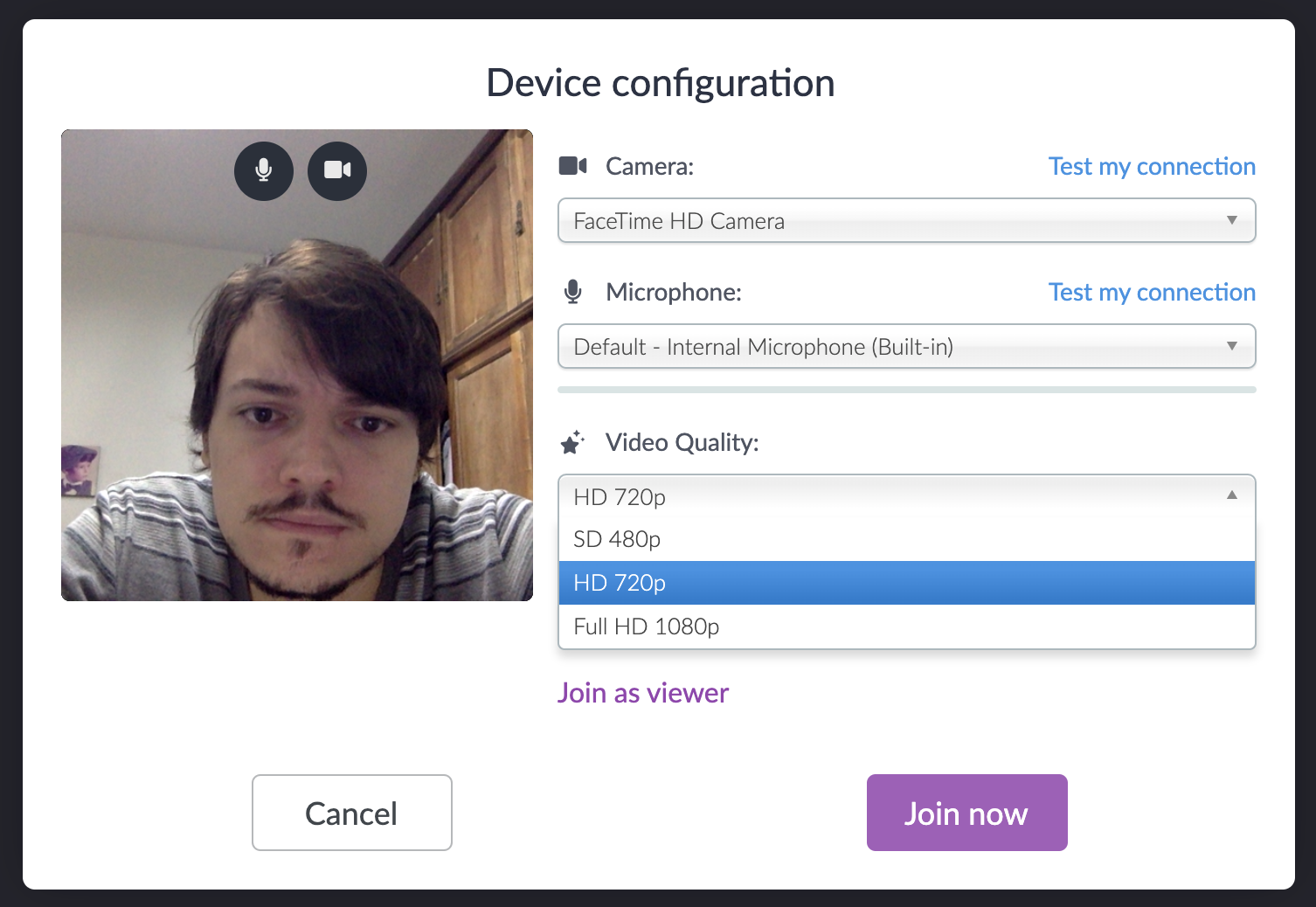Open the Internal Microphone dropdown

pos(907,347)
